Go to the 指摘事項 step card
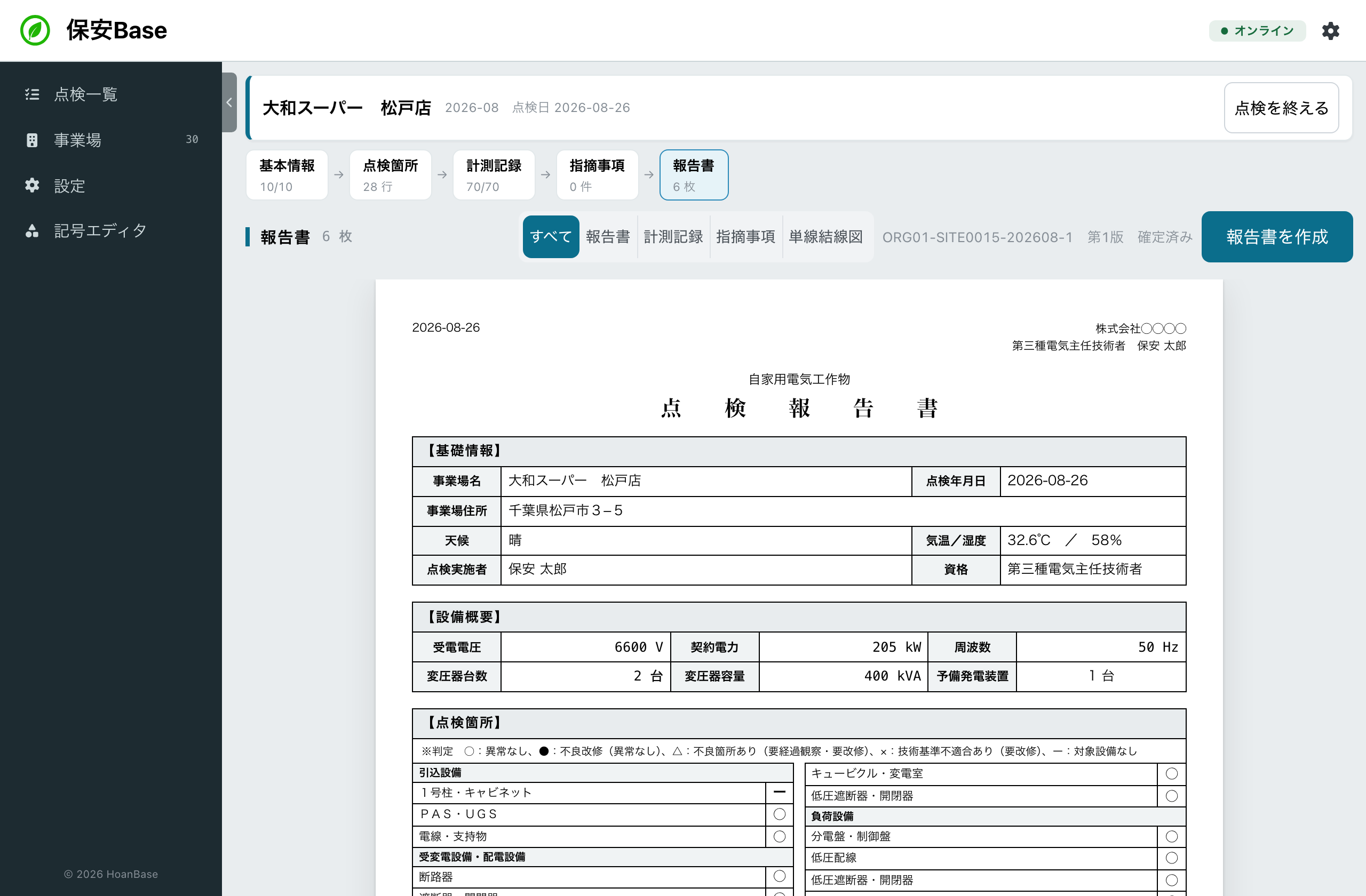The height and width of the screenshot is (896, 1366). pyautogui.click(x=597, y=175)
